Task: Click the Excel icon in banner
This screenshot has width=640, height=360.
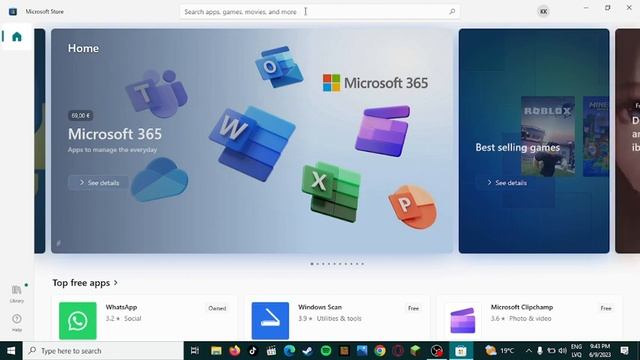Action: pos(331,192)
